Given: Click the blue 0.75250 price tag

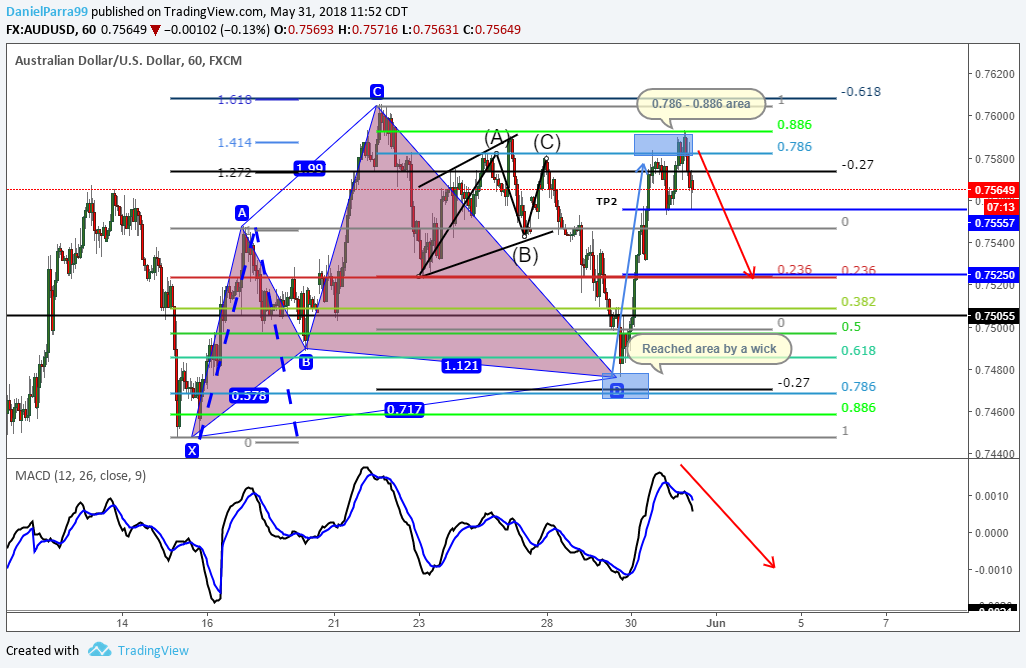Looking at the screenshot, I should tap(994, 275).
